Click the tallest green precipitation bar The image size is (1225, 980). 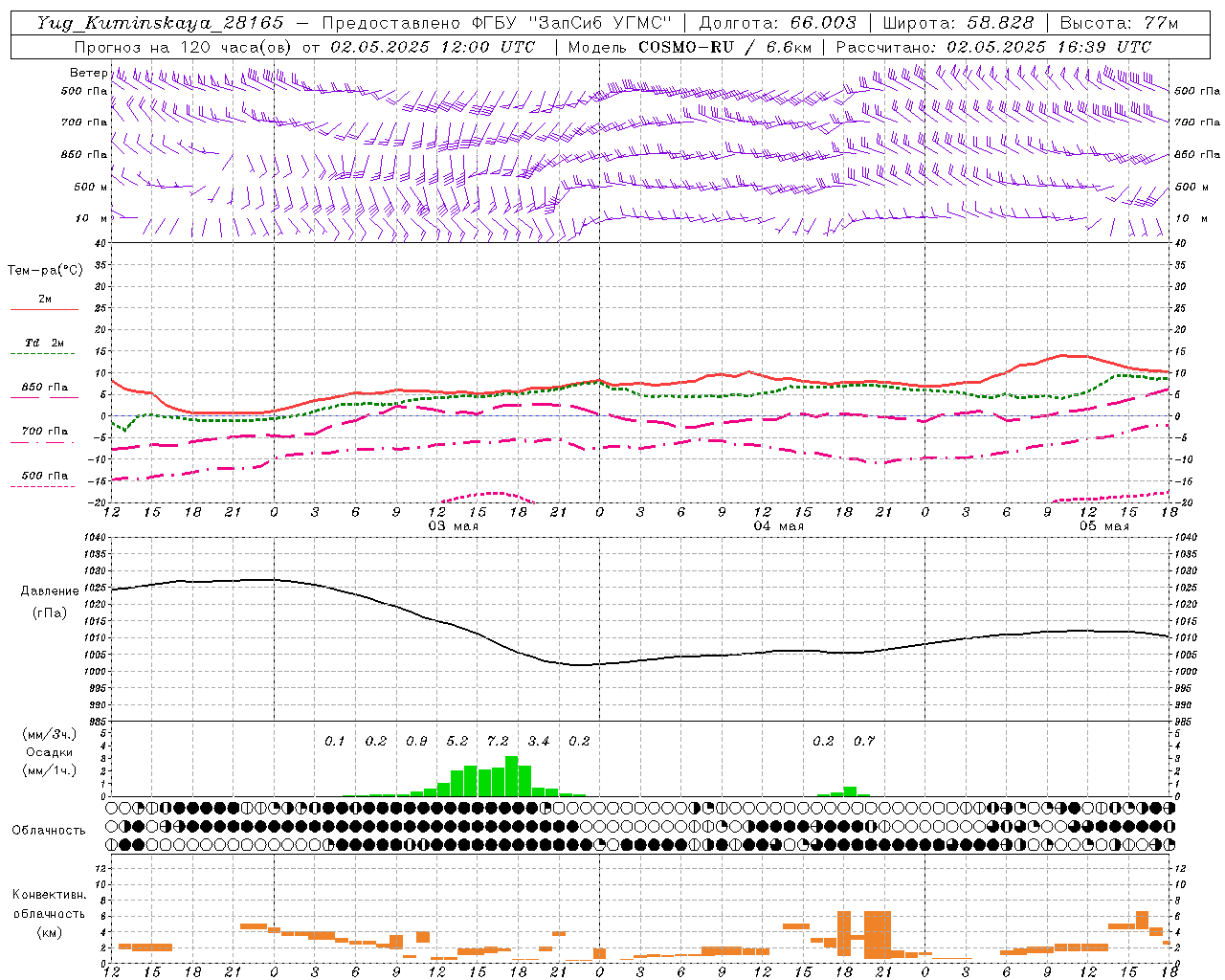click(511, 776)
